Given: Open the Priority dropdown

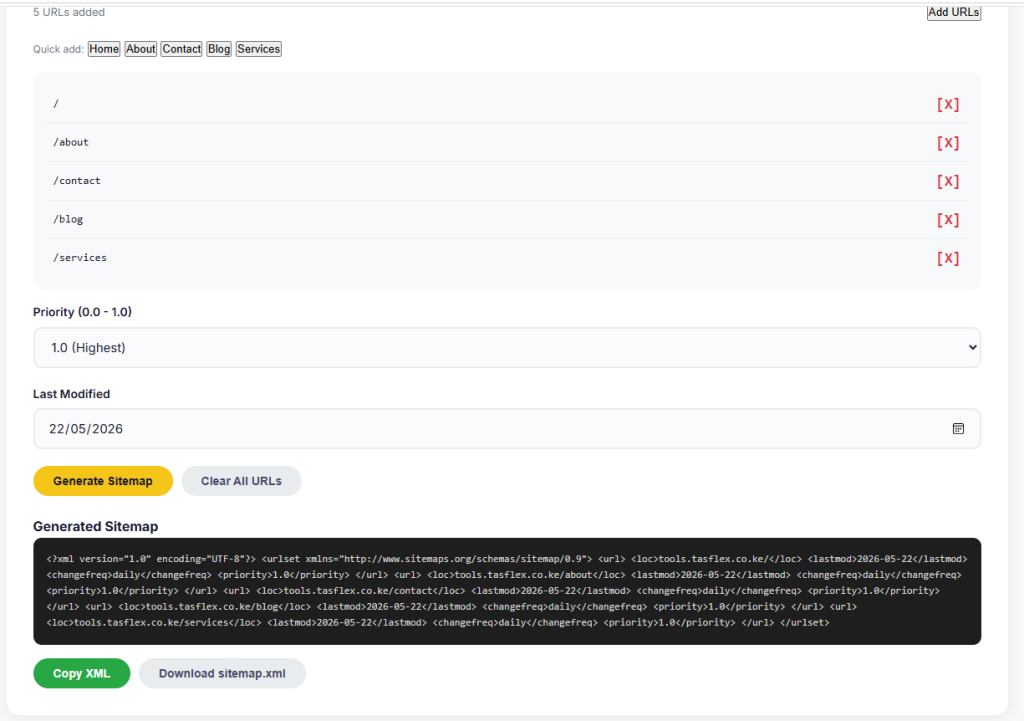Looking at the screenshot, I should pyautogui.click(x=507, y=347).
